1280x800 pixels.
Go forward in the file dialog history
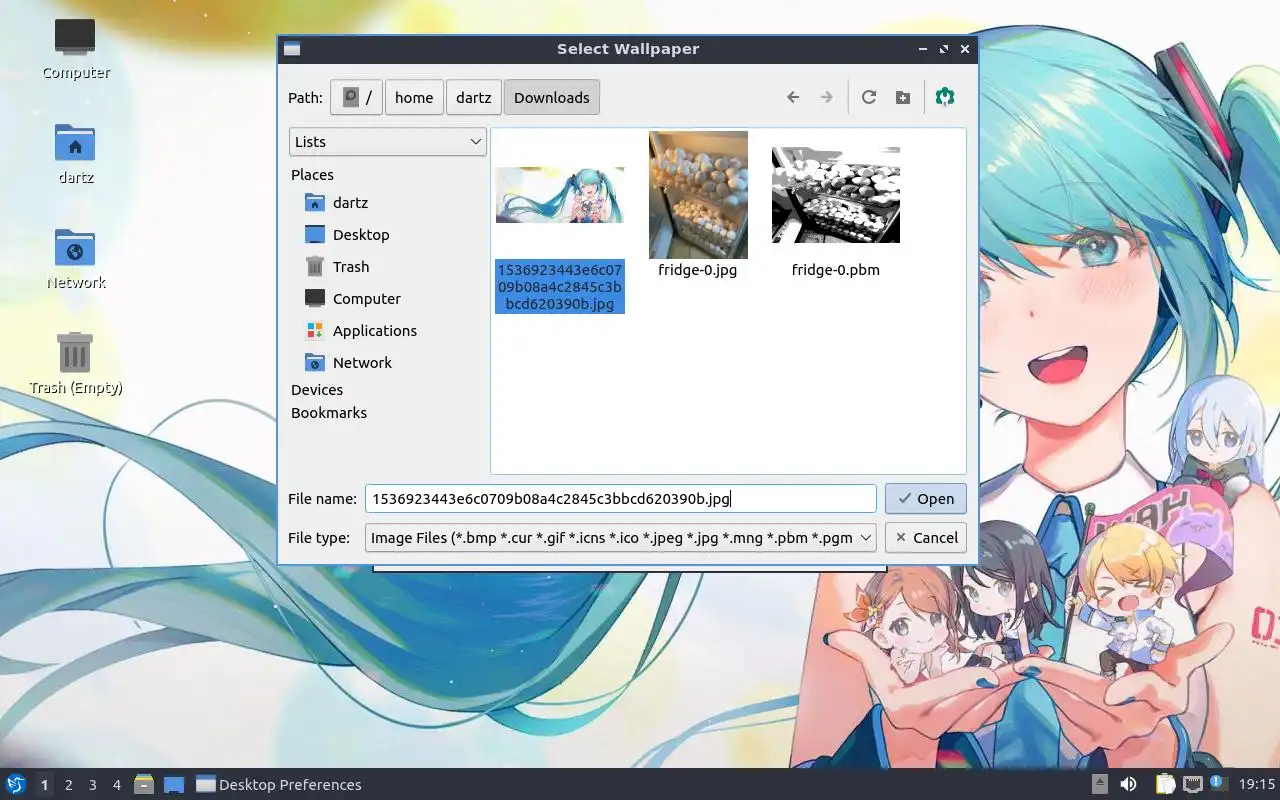[x=826, y=98]
